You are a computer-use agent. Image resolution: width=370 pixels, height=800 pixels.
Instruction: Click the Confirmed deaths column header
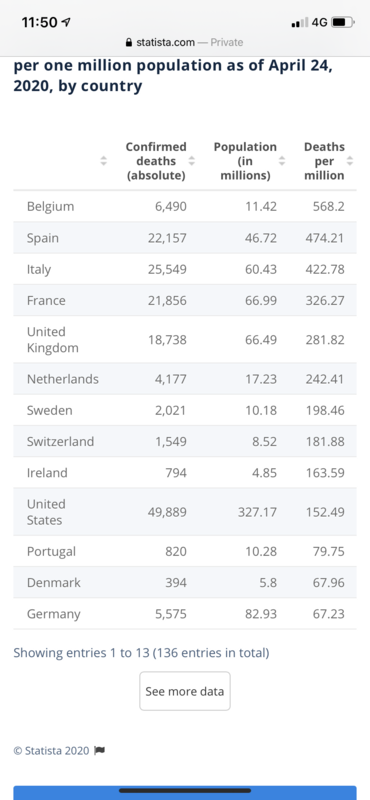coord(155,161)
